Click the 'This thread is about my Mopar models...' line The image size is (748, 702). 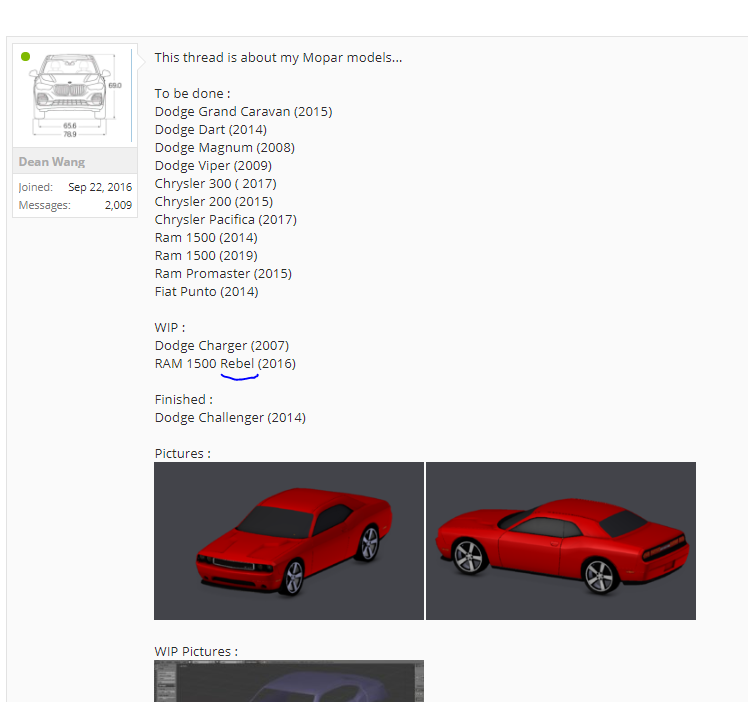(x=278, y=58)
